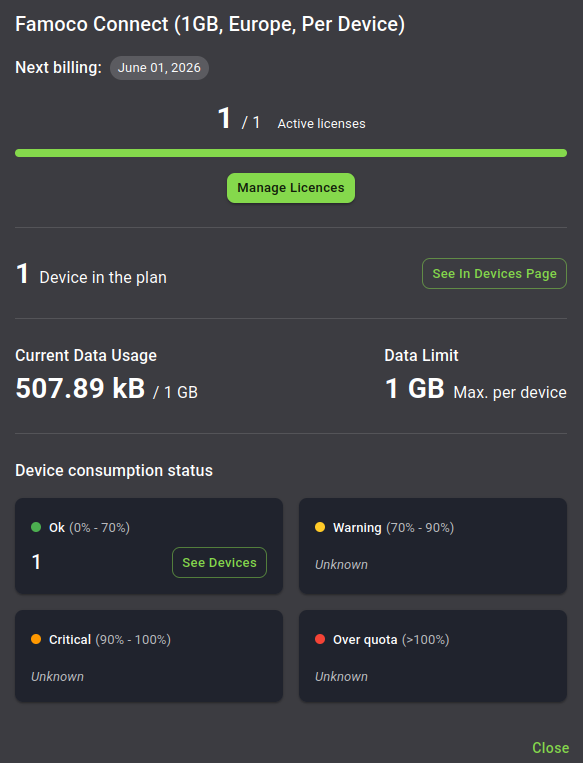The image size is (583, 763).
Task: Click the Manage Licences button
Action: click(x=291, y=188)
